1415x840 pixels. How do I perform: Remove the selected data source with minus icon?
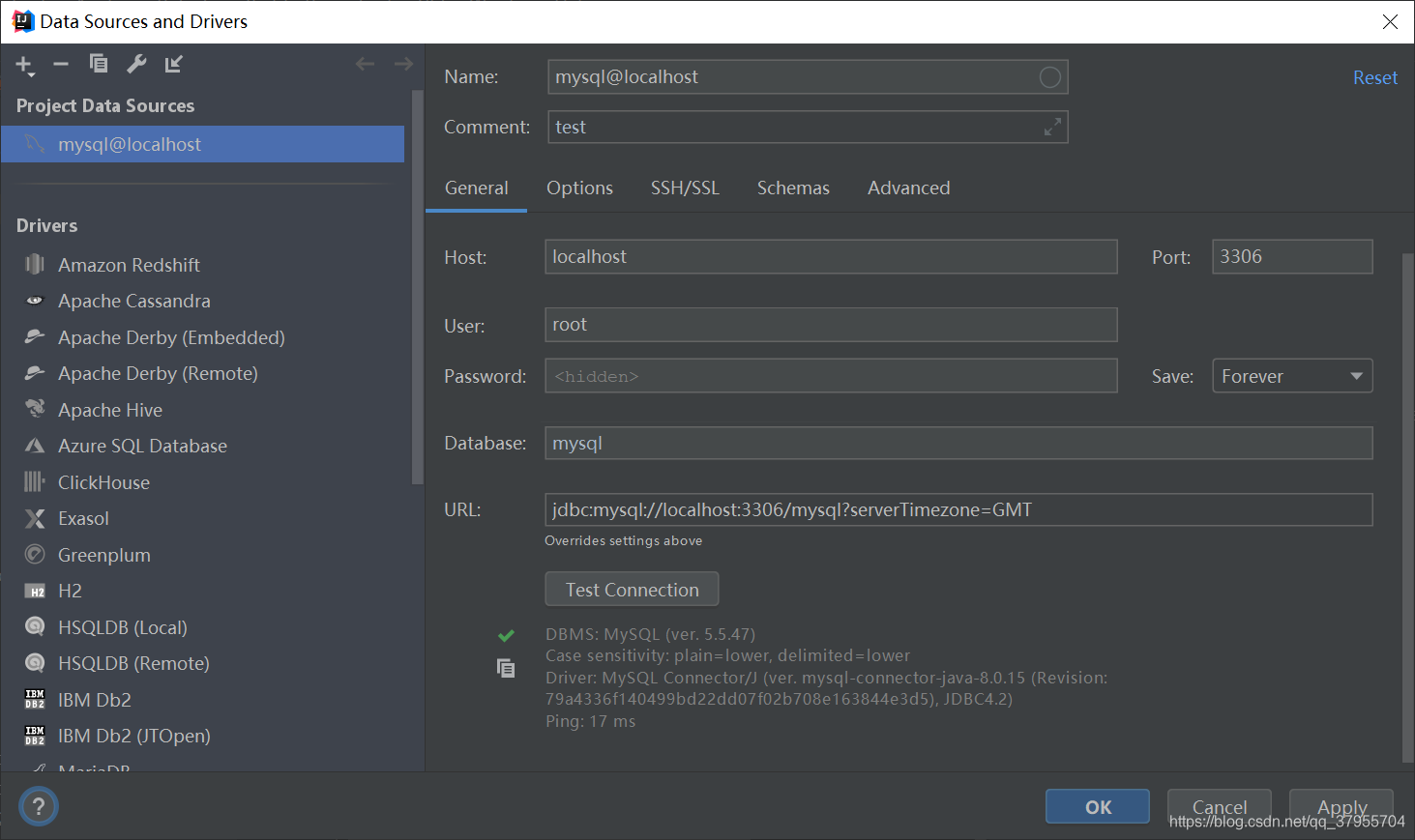(x=61, y=64)
